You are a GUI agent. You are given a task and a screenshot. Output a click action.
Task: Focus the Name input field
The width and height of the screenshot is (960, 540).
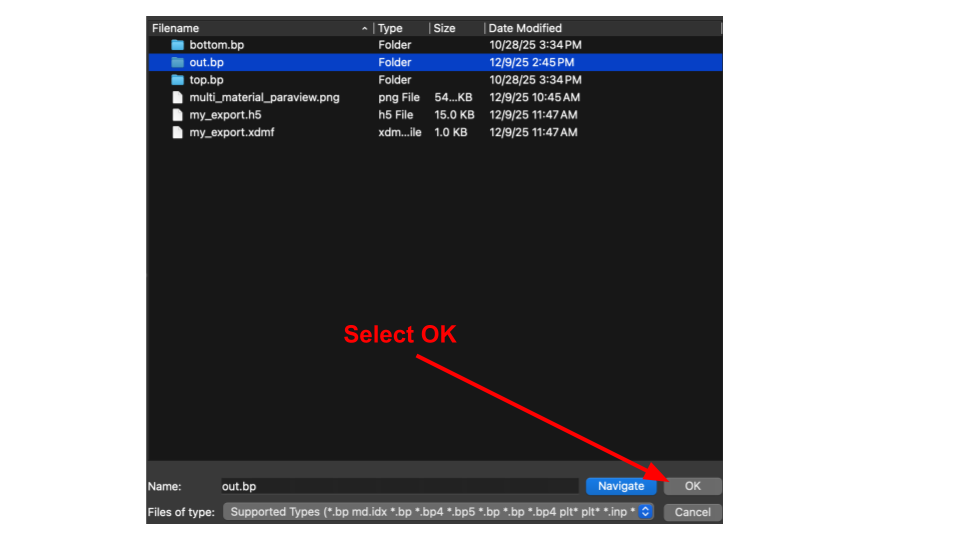pos(399,486)
